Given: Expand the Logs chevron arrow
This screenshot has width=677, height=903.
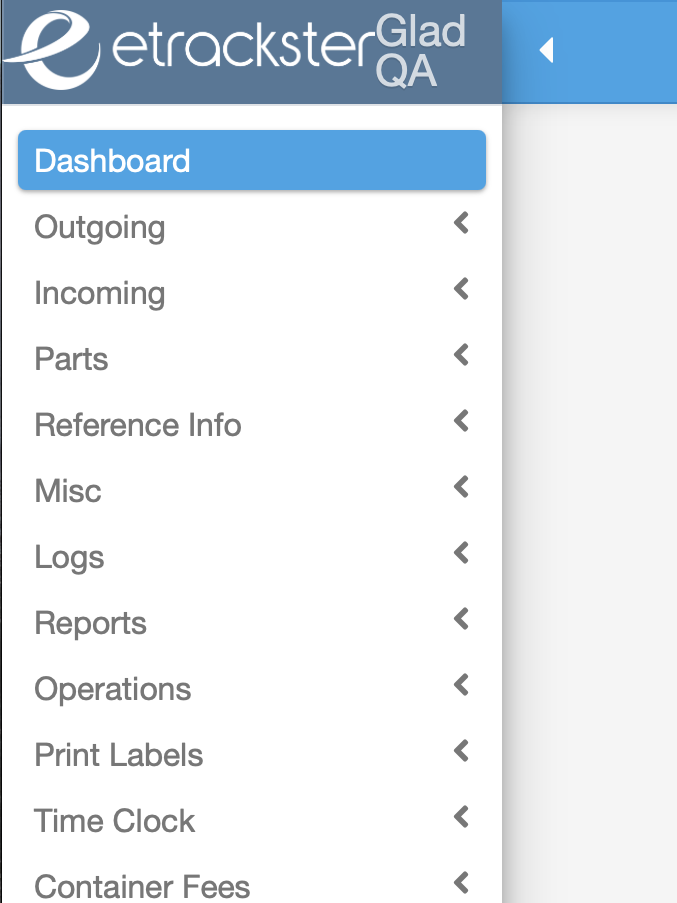Looking at the screenshot, I should pyautogui.click(x=461, y=554).
